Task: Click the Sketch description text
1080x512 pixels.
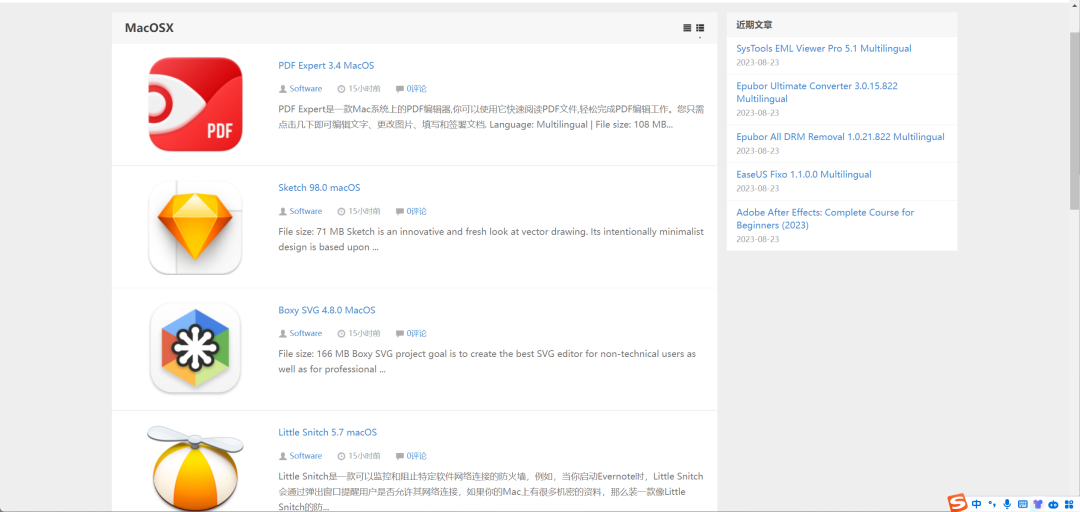Action: [x=491, y=239]
